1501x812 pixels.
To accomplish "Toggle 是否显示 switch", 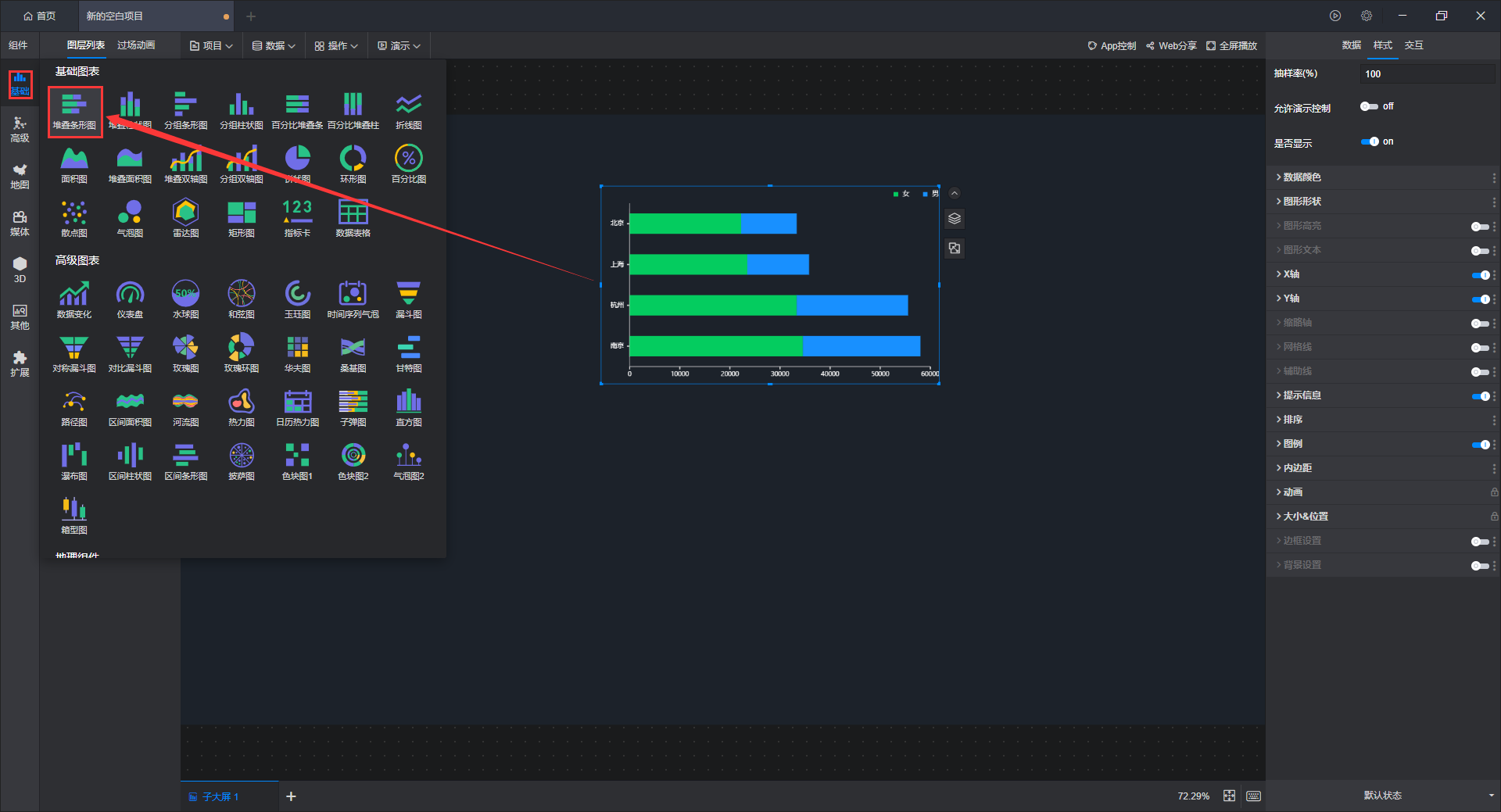I will (x=1369, y=141).
